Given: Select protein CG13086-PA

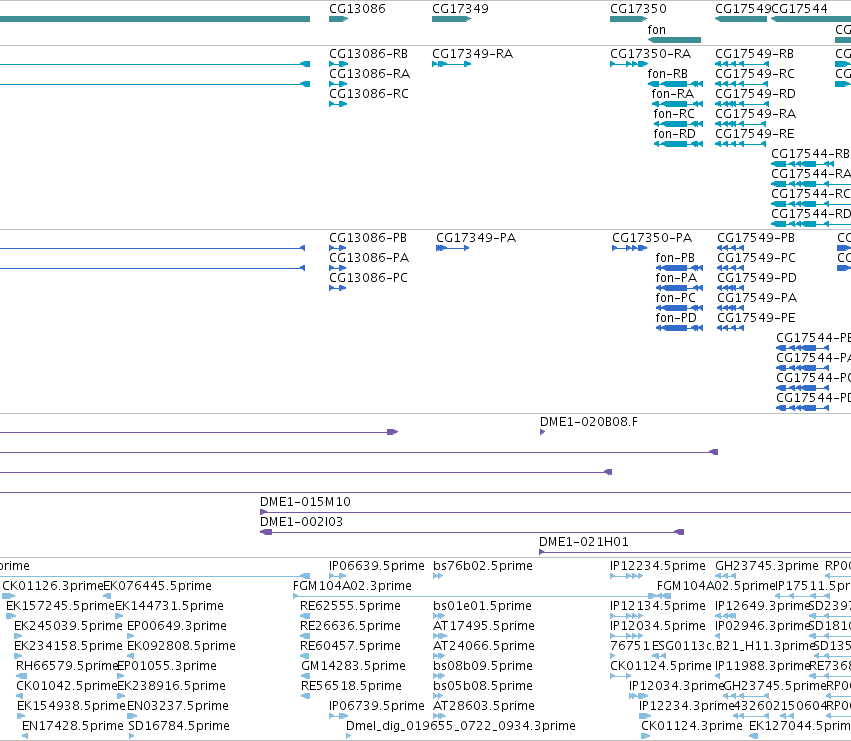Looking at the screenshot, I should (369, 258).
